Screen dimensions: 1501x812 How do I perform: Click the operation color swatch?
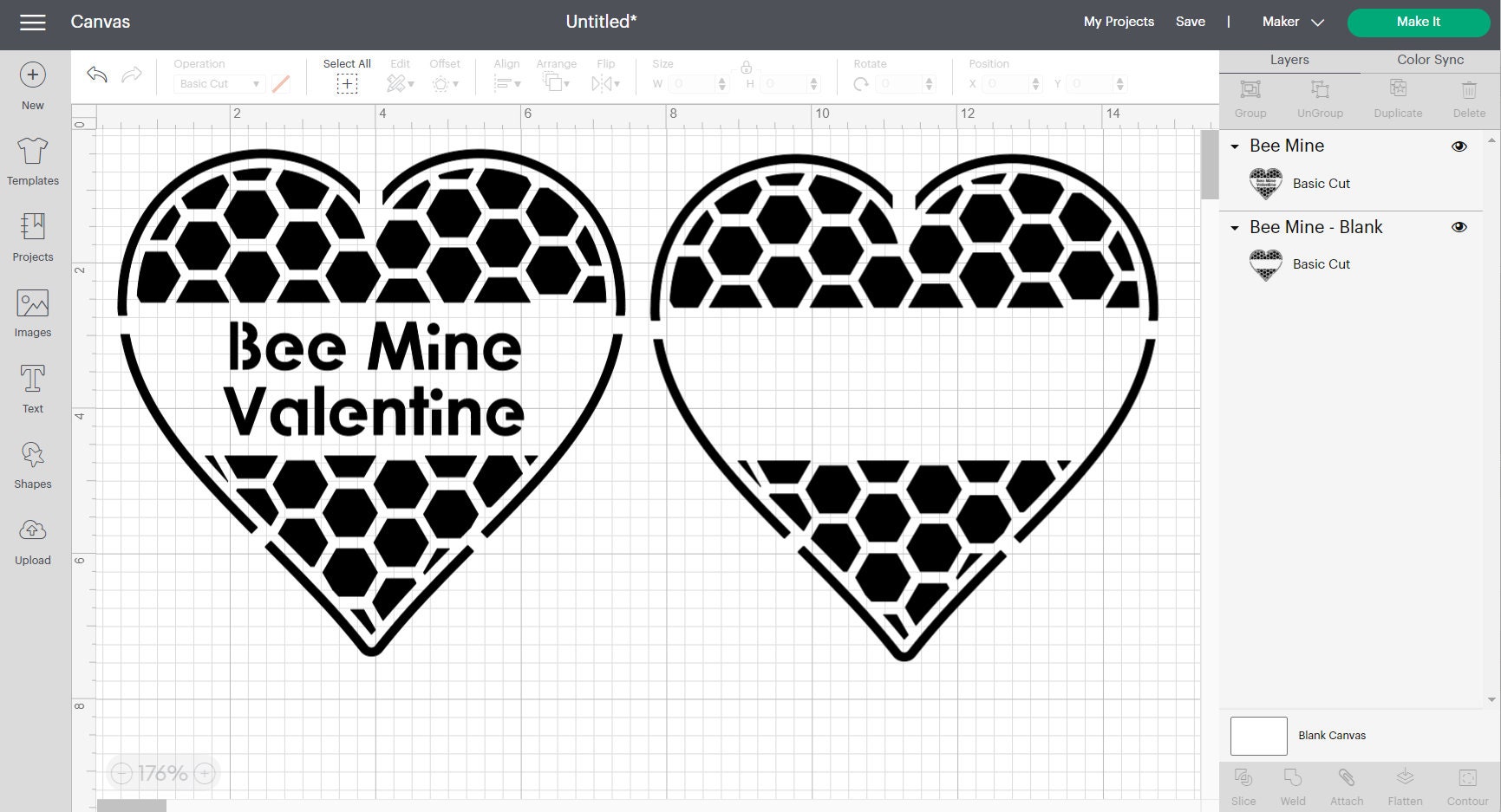281,84
